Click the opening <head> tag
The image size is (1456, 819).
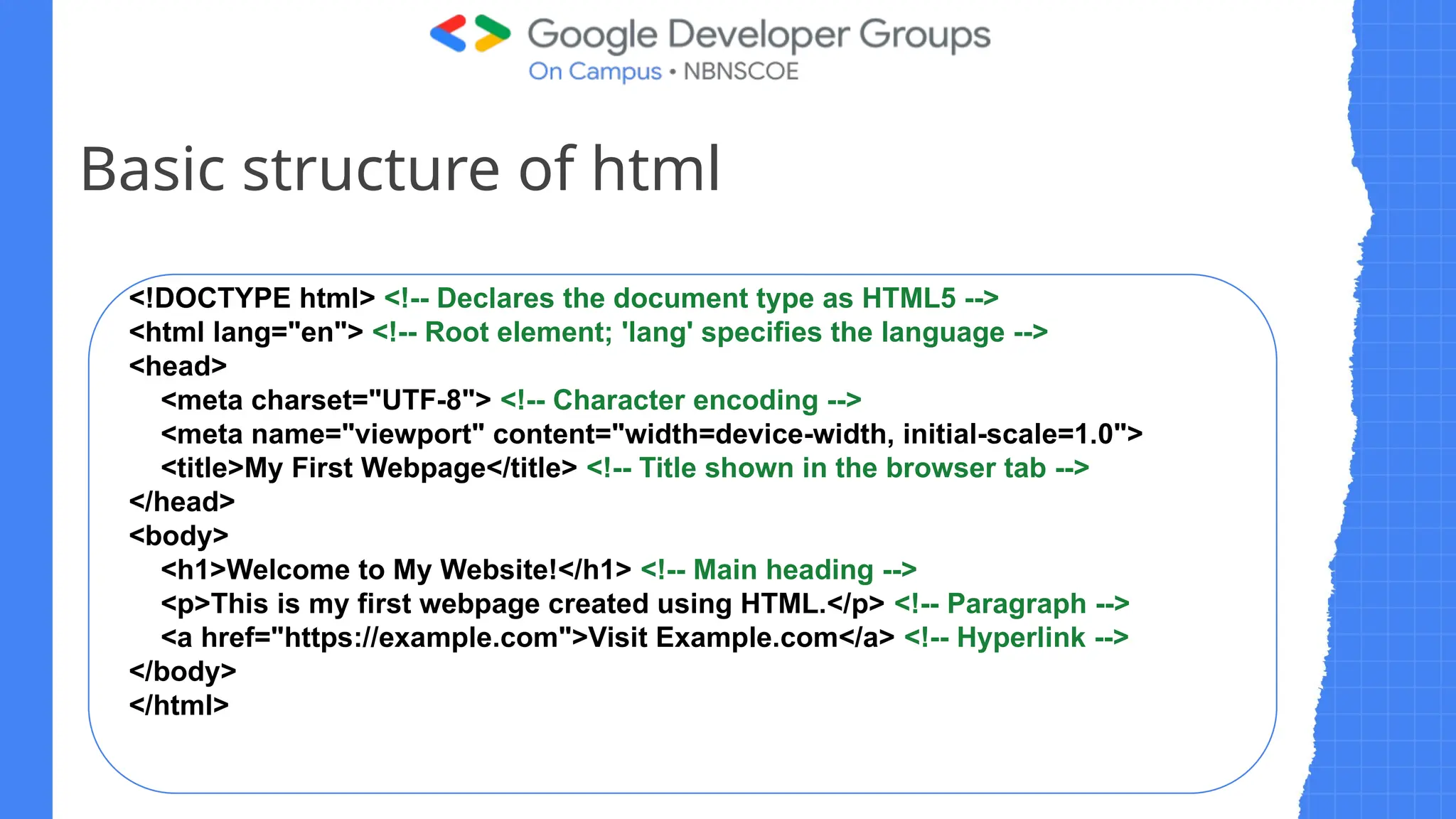178,366
